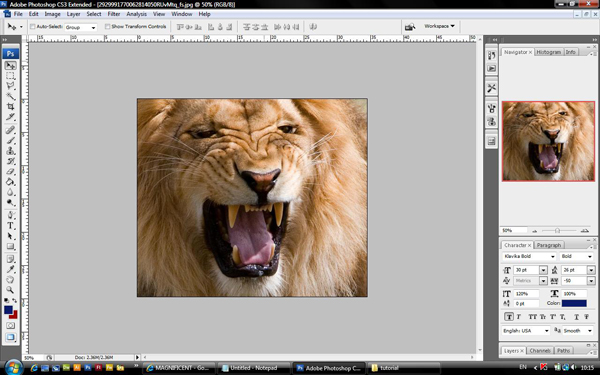Select the Dodge tool
Viewport: 600px width, 375px height.
pyautogui.click(x=10, y=202)
